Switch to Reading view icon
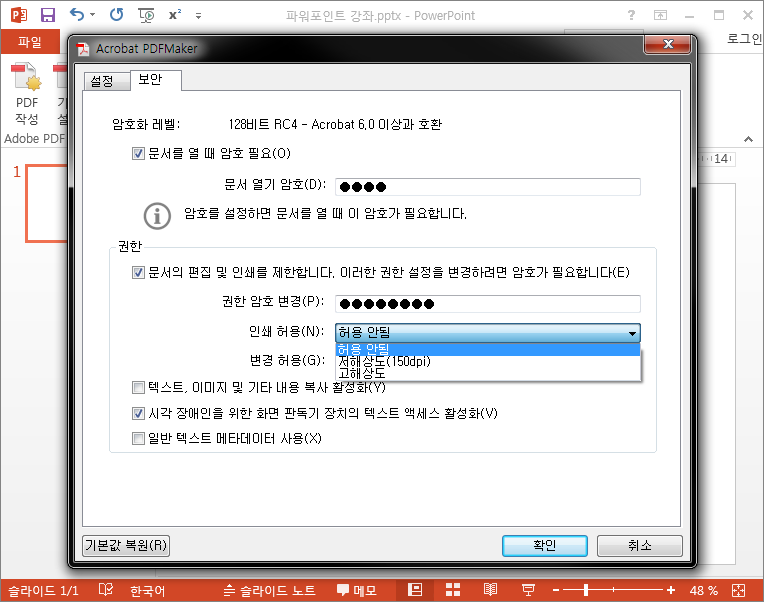Image resolution: width=764 pixels, height=602 pixels. click(x=490, y=590)
